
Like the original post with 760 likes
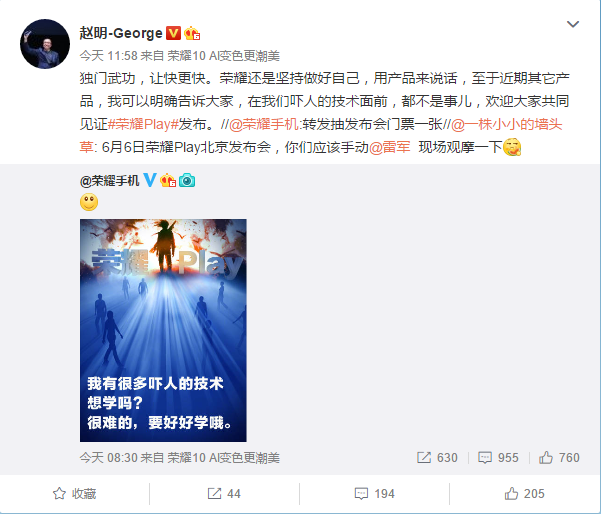pyautogui.click(x=559, y=458)
